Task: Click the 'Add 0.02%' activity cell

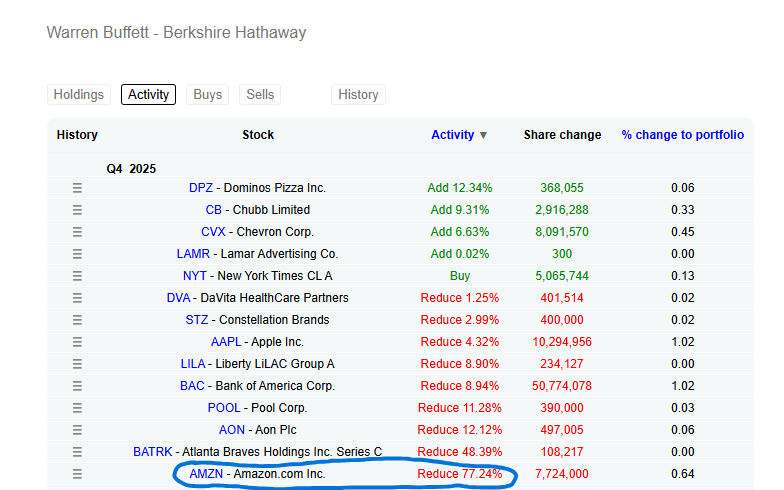Action: tap(460, 254)
